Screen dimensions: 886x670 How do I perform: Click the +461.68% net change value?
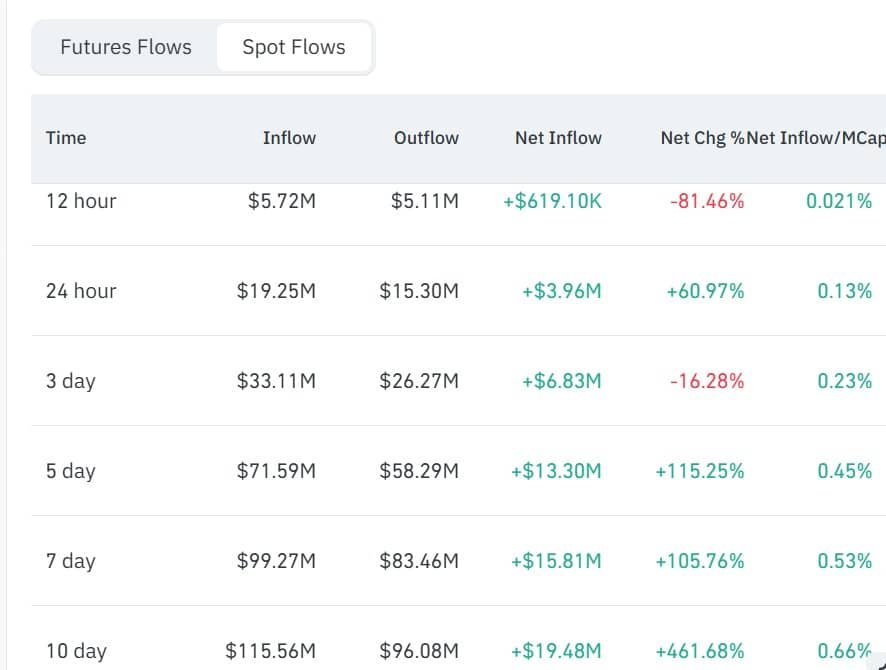coord(700,651)
